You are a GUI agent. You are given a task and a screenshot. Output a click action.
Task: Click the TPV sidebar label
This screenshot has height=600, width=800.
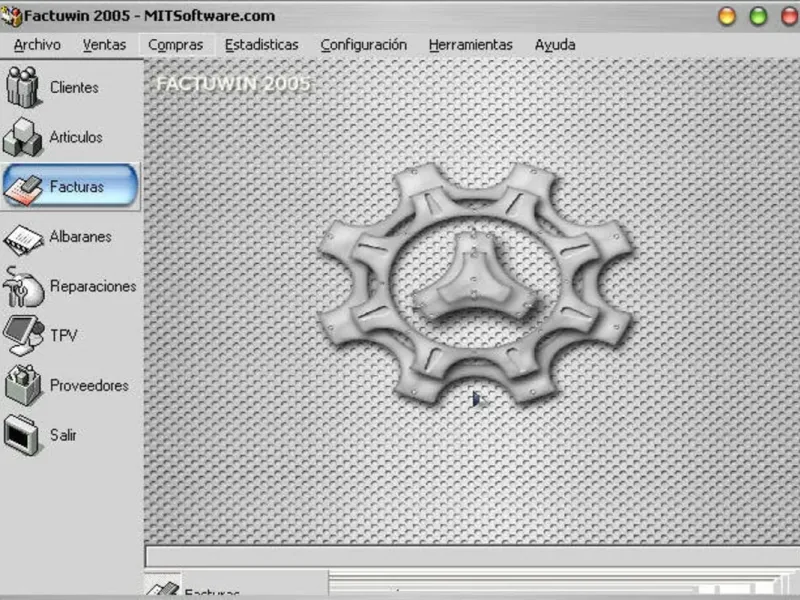pos(64,335)
